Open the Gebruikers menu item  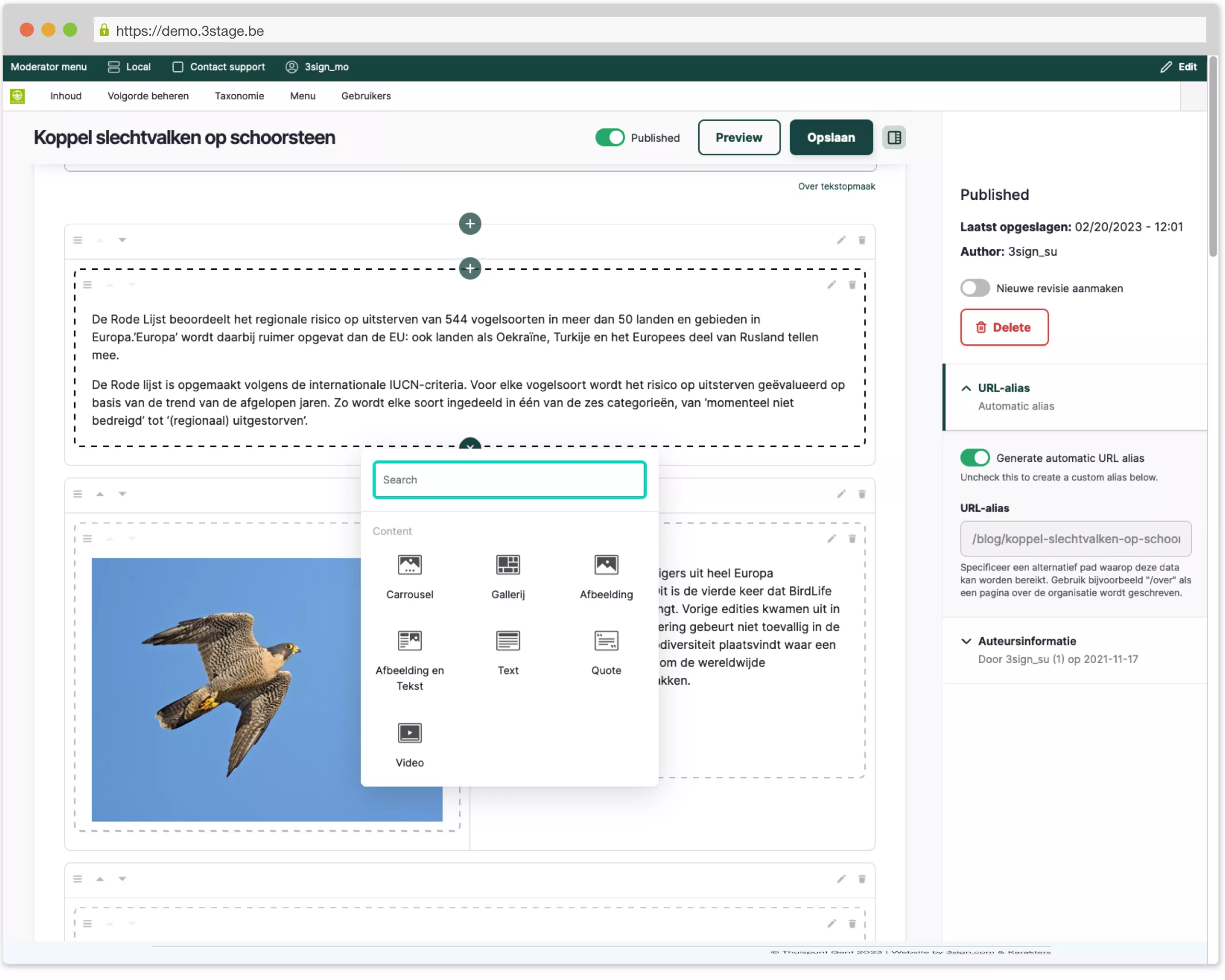click(366, 96)
